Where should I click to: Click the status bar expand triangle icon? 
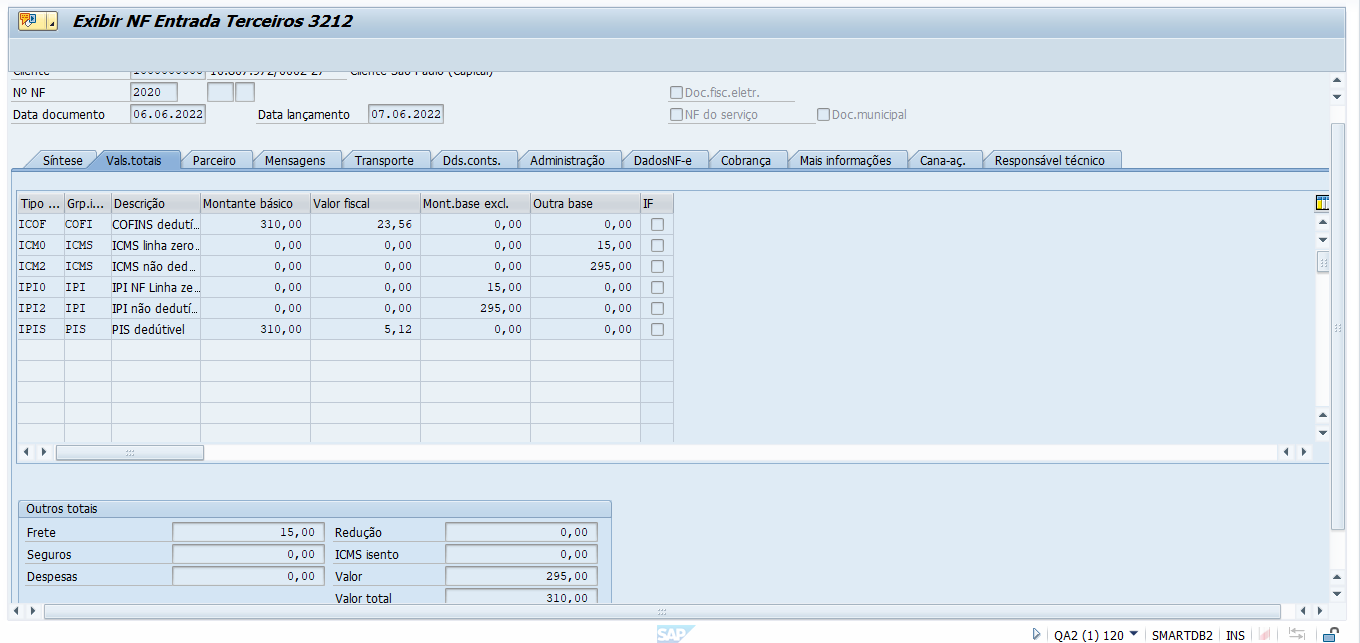1037,634
